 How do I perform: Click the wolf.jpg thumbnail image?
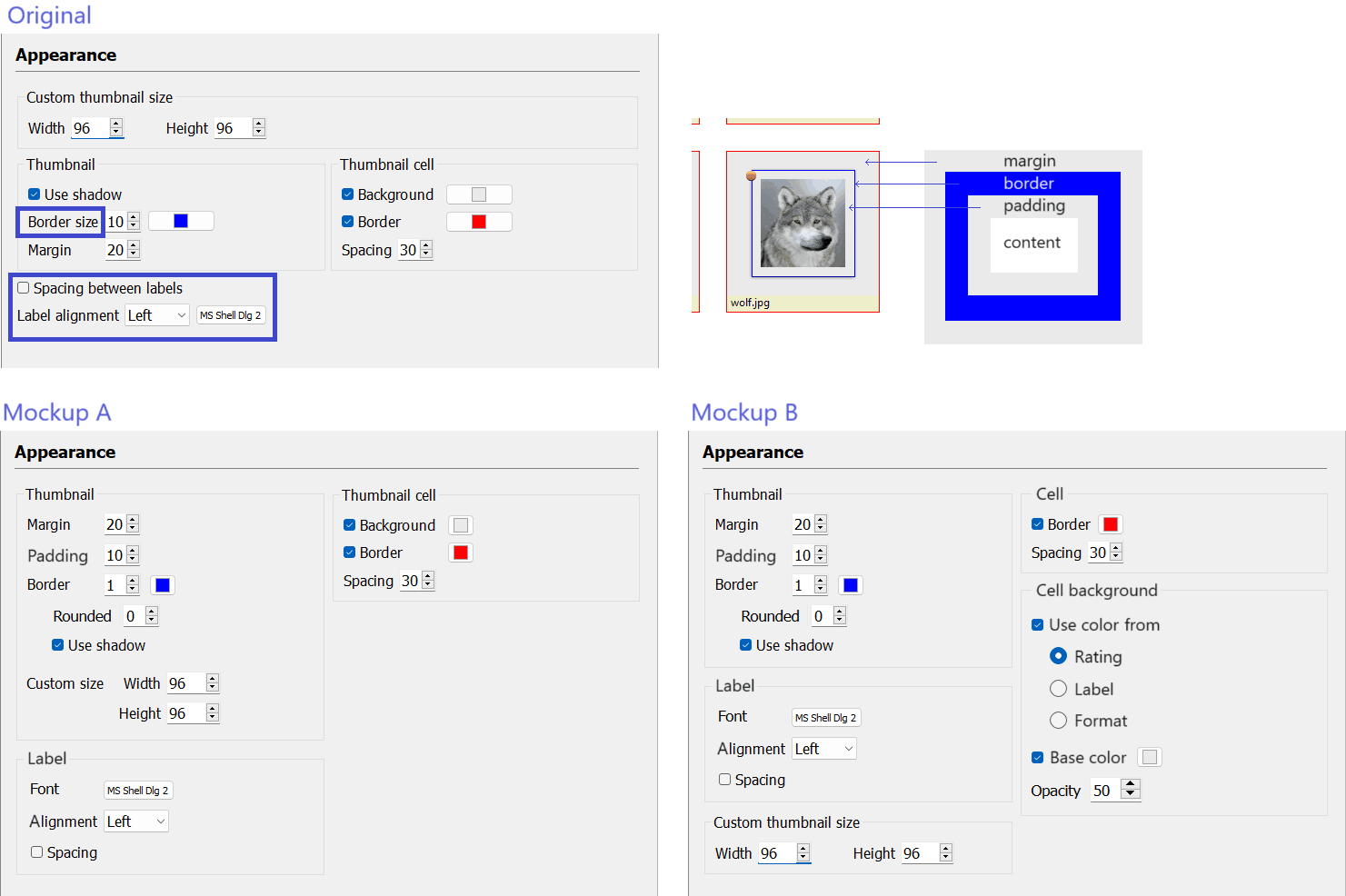[x=803, y=223]
